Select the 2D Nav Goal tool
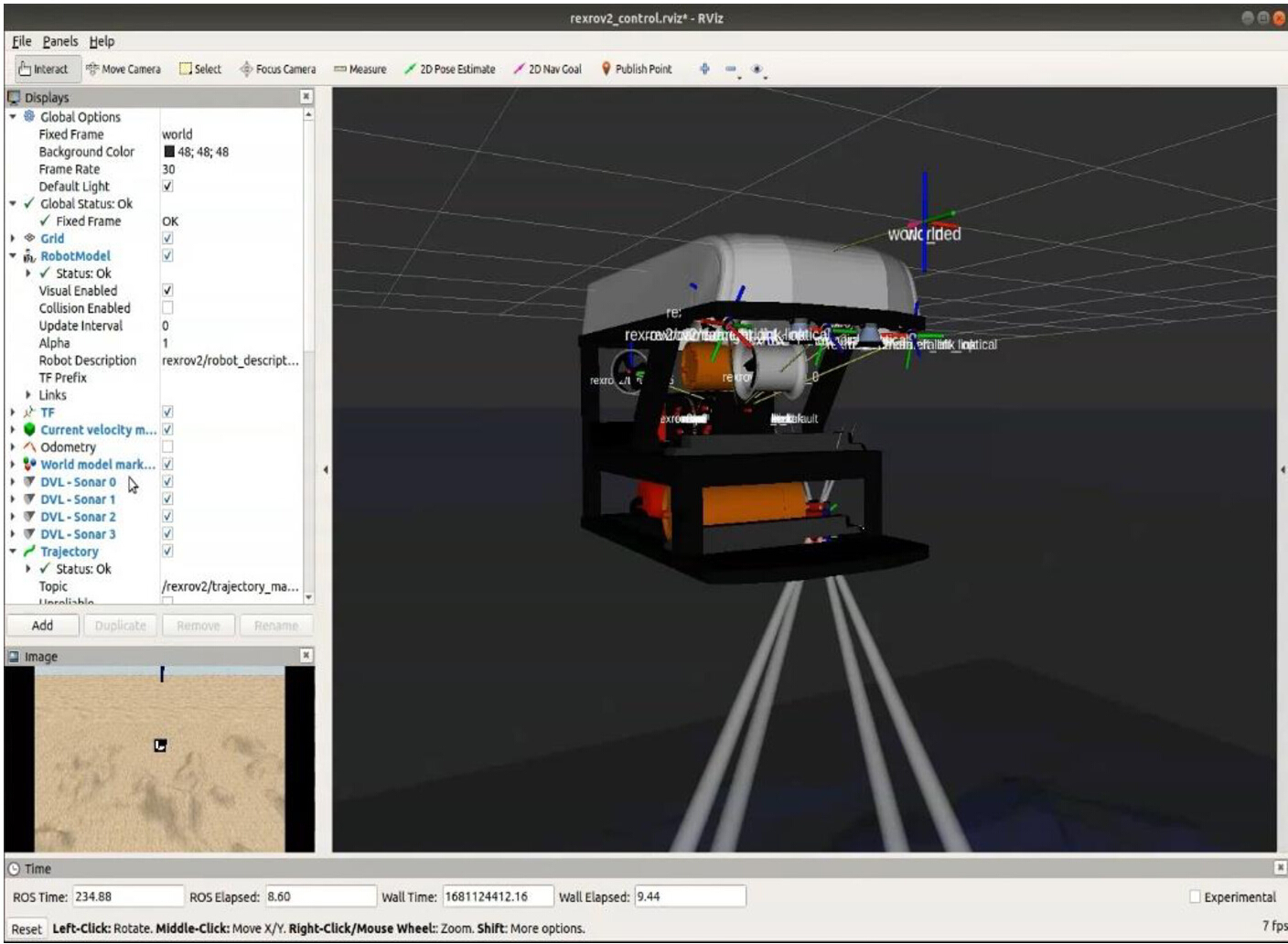This screenshot has height=944, width=1288. (x=547, y=69)
